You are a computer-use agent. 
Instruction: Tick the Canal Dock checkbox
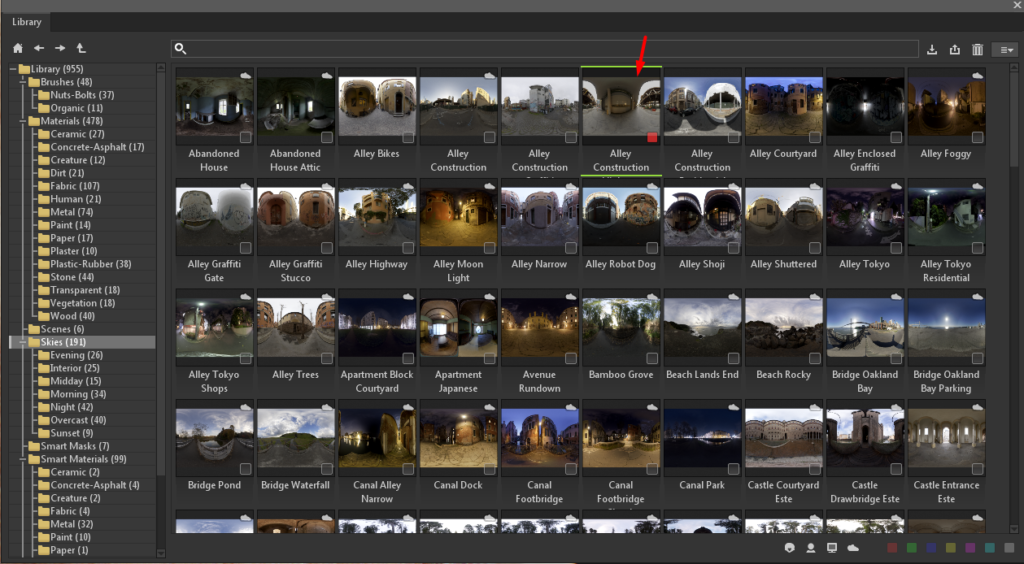(x=489, y=469)
